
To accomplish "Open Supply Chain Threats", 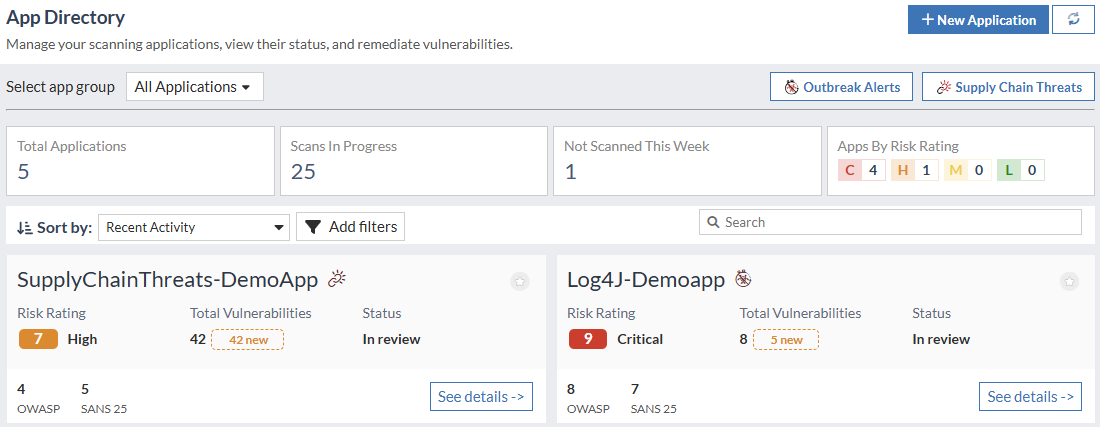I will [1008, 87].
